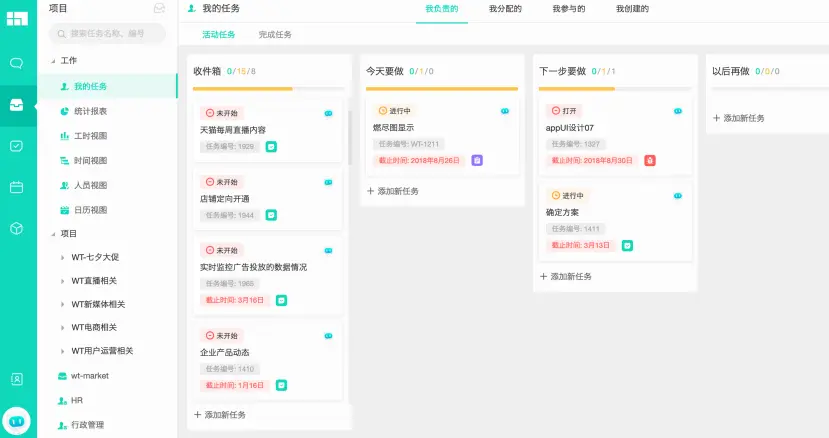Switch to 我负责的 tab
This screenshot has width=829, height=438.
coord(441,8)
